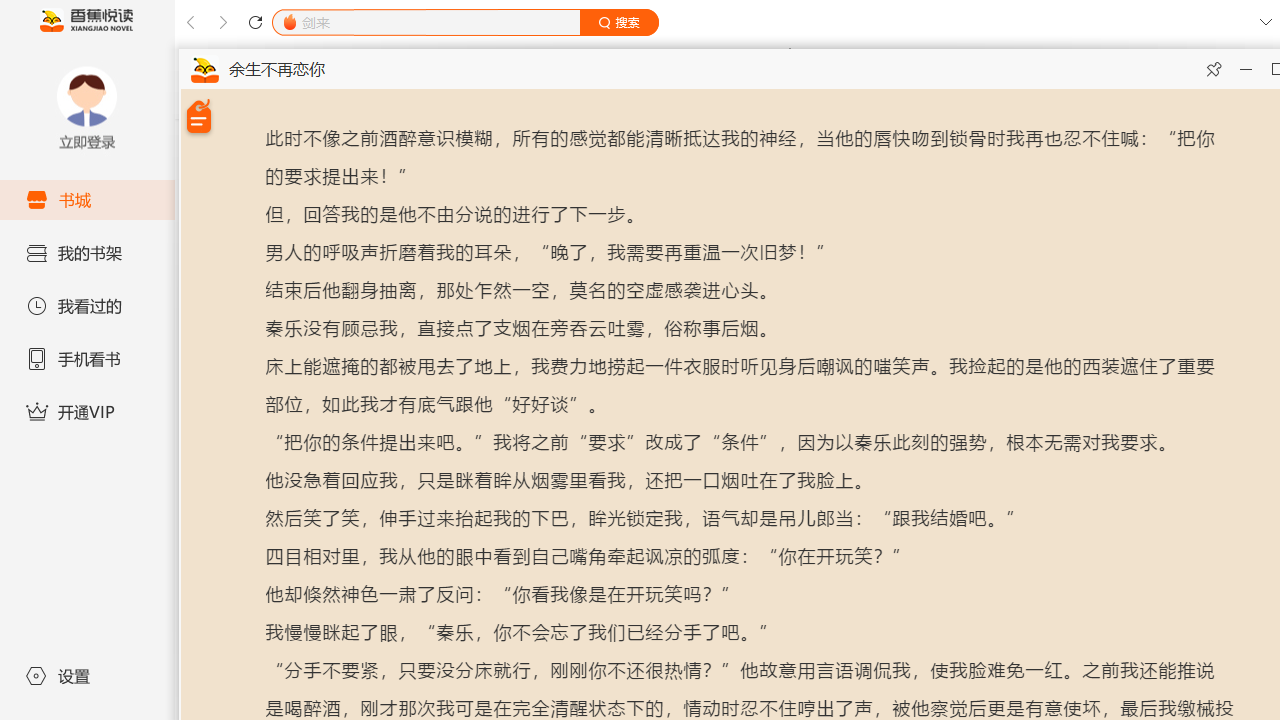Screen dimensions: 1280x720
Task: Click the 开通VIP crown icon
Action: click(x=37, y=412)
